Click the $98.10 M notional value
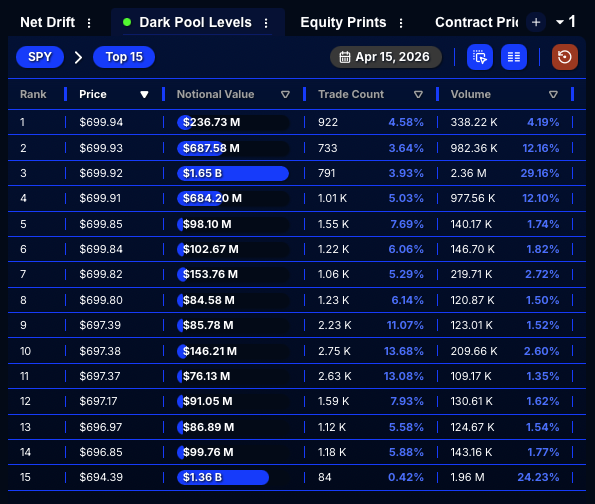This screenshot has height=504, width=595. 207,224
